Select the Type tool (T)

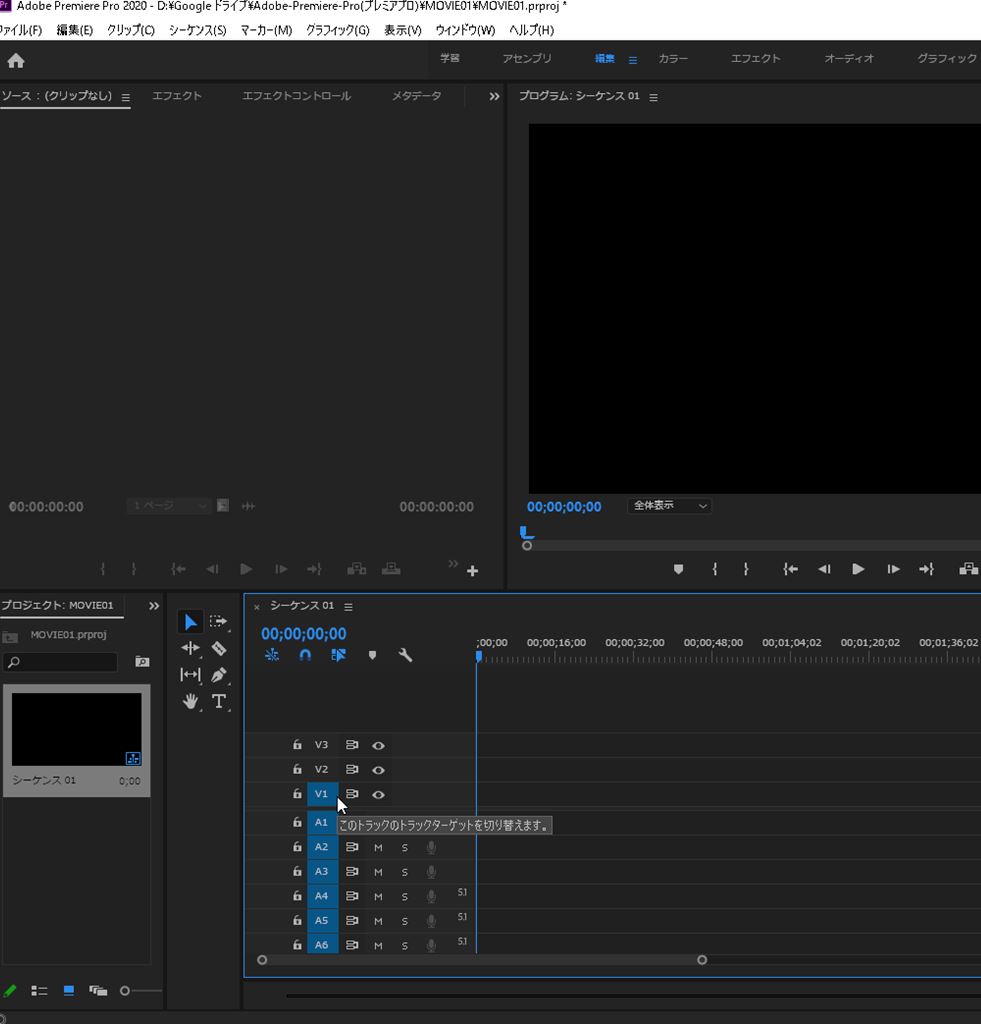[x=219, y=701]
